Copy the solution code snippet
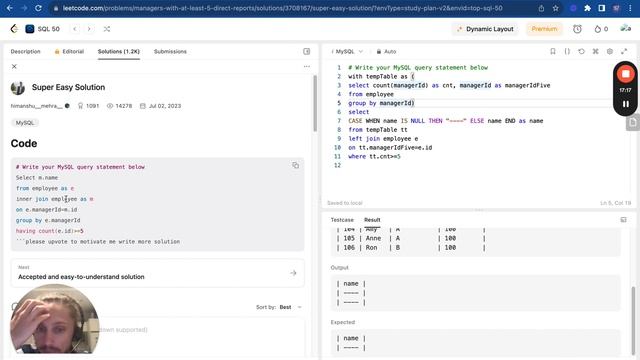Image resolution: width=640 pixels, height=360 pixels. [x=296, y=165]
